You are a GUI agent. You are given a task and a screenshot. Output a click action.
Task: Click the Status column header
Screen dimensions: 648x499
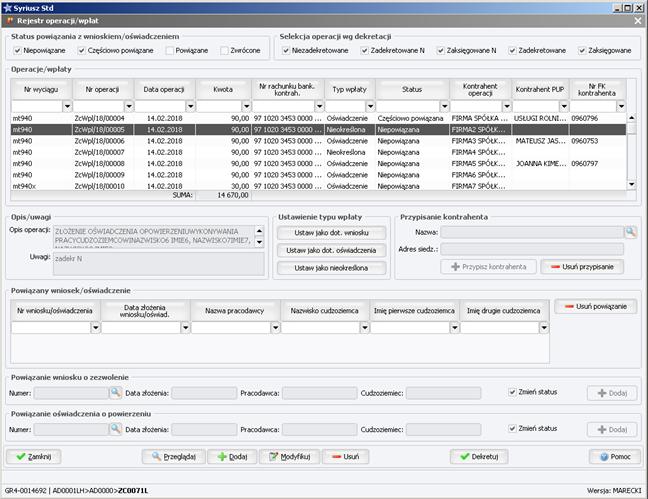(x=412, y=89)
